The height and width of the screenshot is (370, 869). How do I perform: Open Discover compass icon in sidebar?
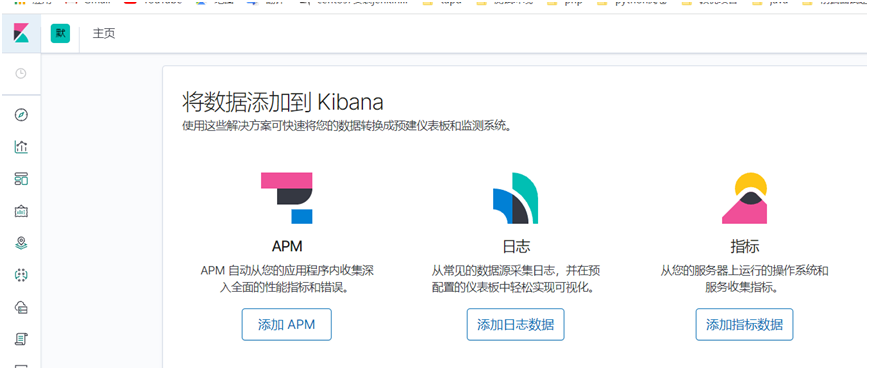21,115
